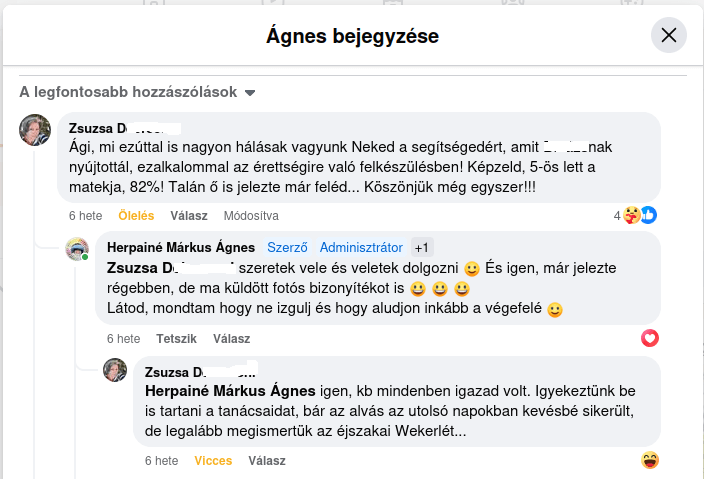This screenshot has width=704, height=479.
Task: View reactions count on first comment
Action: 617,215
